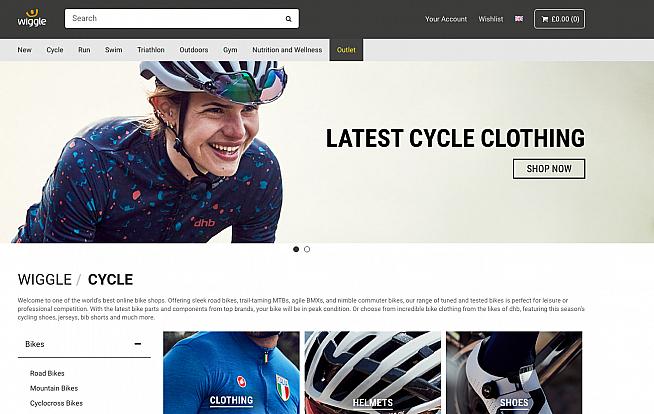The height and width of the screenshot is (414, 654).
Task: Open the UK flag country selector
Action: coord(519,19)
